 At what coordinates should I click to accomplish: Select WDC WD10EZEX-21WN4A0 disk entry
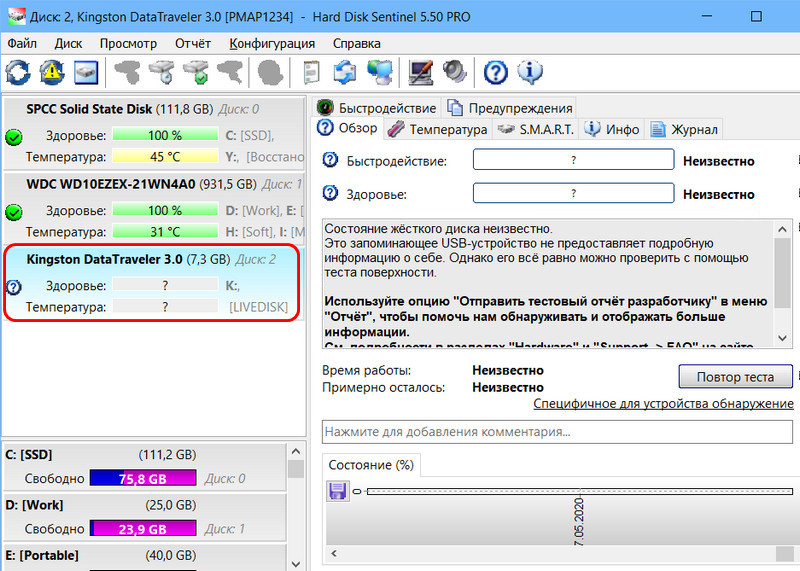154,208
